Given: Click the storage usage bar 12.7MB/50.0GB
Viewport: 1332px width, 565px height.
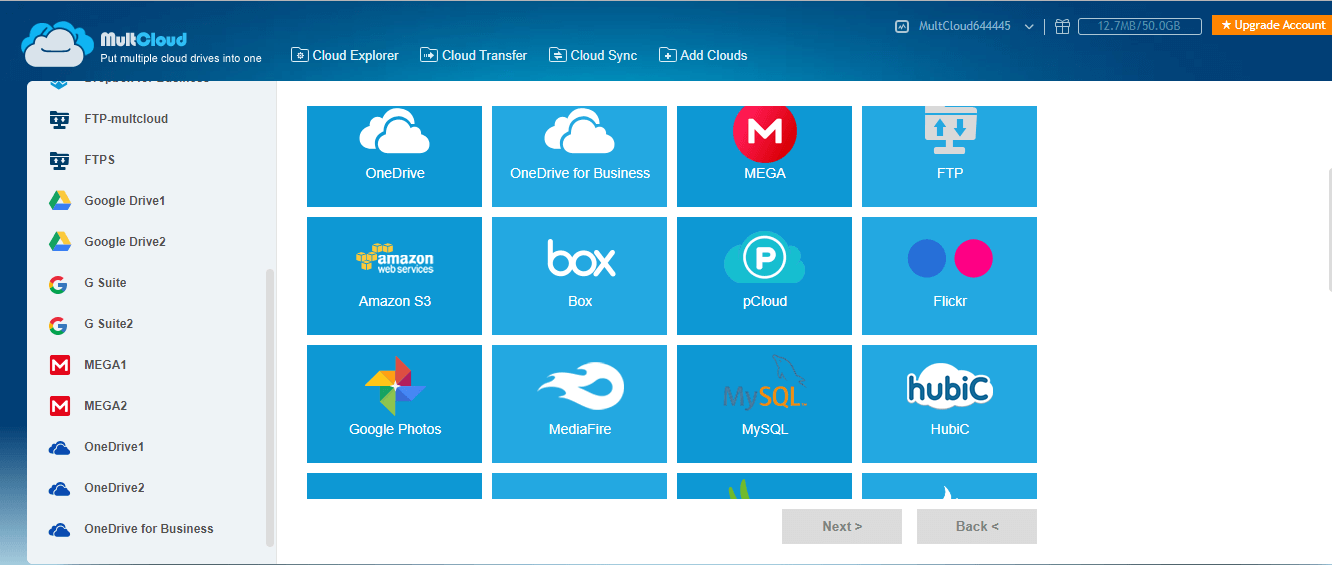Looking at the screenshot, I should click(x=1139, y=27).
